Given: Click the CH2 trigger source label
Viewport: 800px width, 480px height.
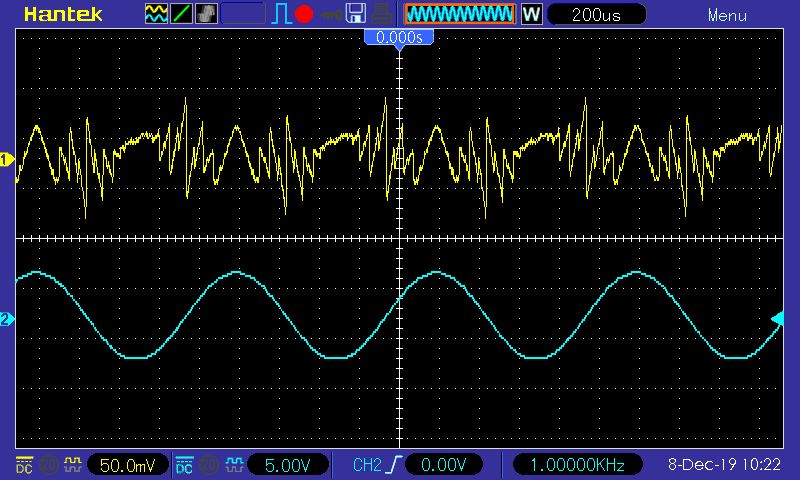Looking at the screenshot, I should click(x=367, y=465).
